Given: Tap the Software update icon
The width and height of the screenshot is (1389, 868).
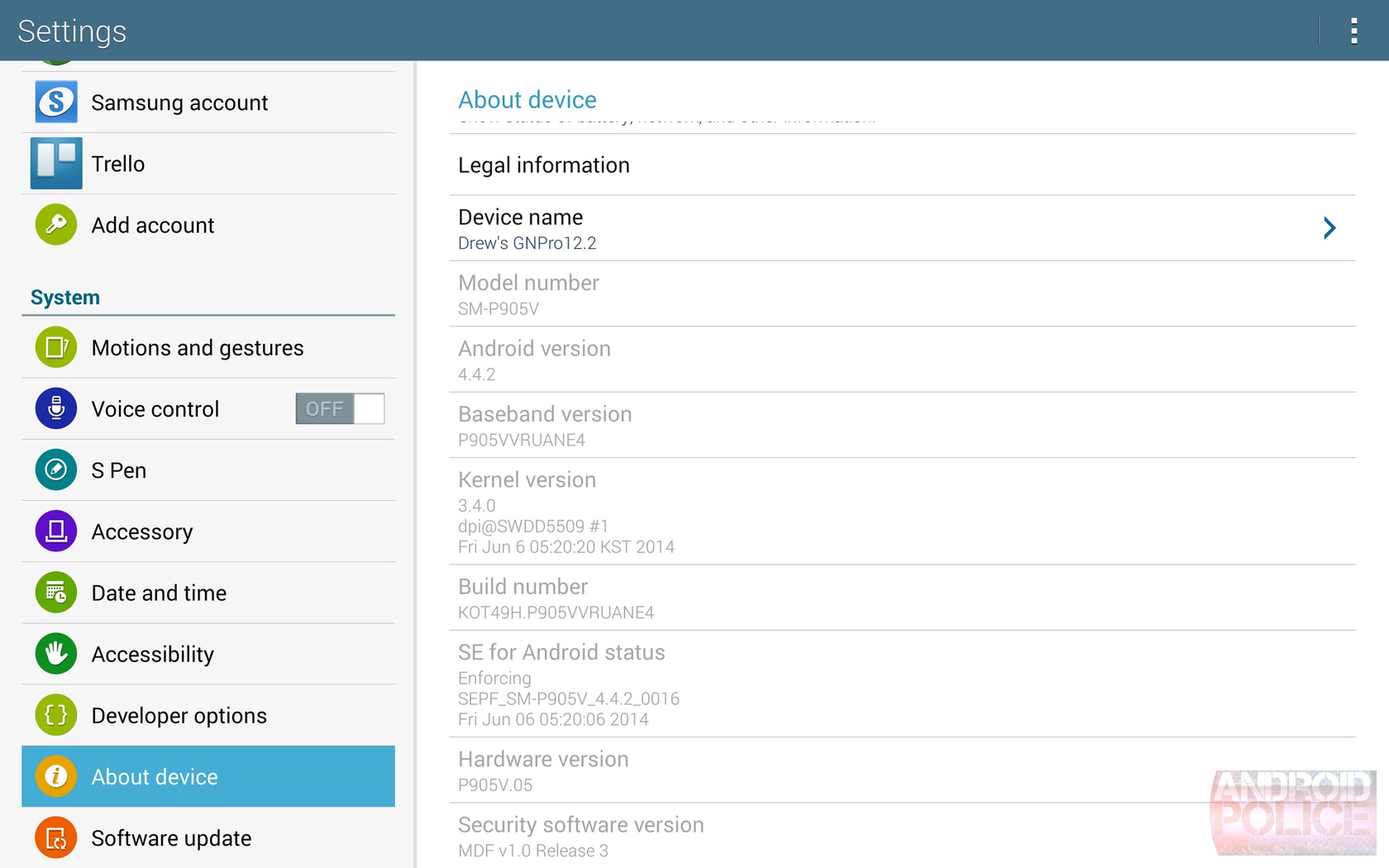Looking at the screenshot, I should click(x=56, y=837).
